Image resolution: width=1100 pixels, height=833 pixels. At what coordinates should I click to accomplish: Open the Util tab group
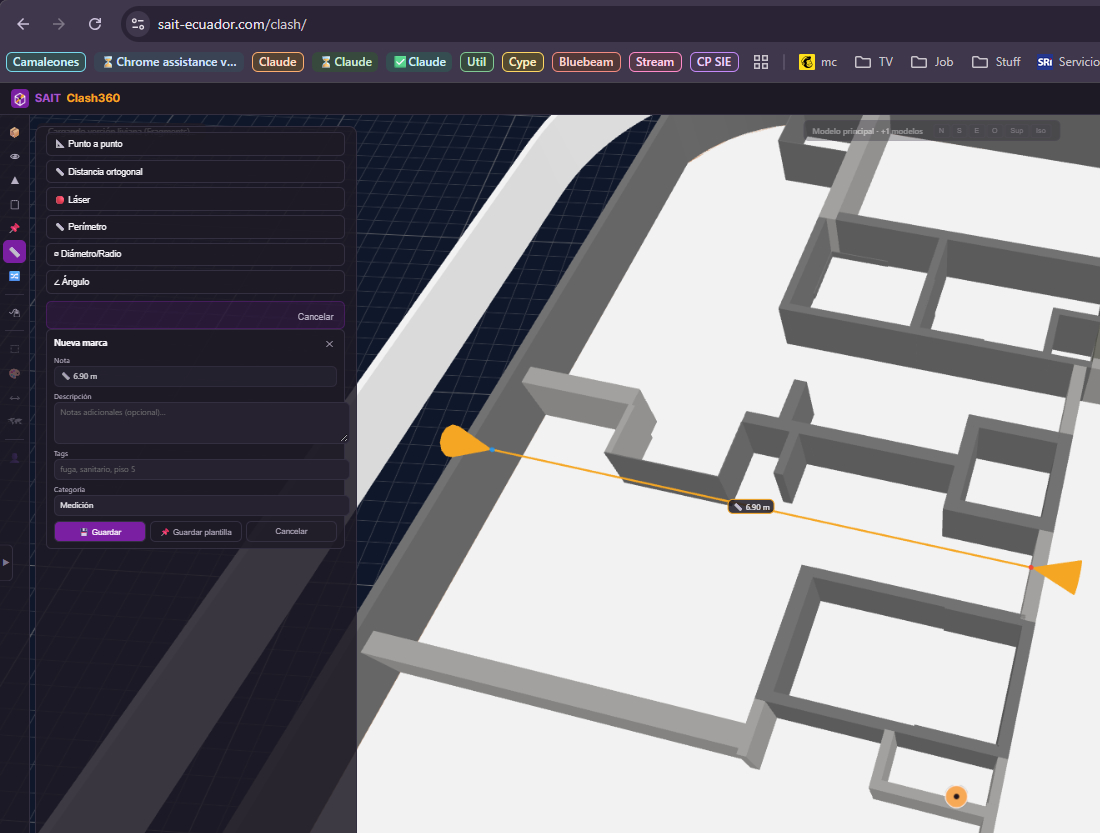coord(477,62)
